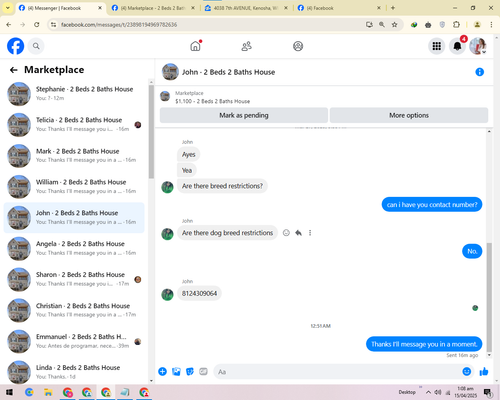500x400 pixels.
Task: Open the browser zoom magnifier icon
Action: coord(382,25)
